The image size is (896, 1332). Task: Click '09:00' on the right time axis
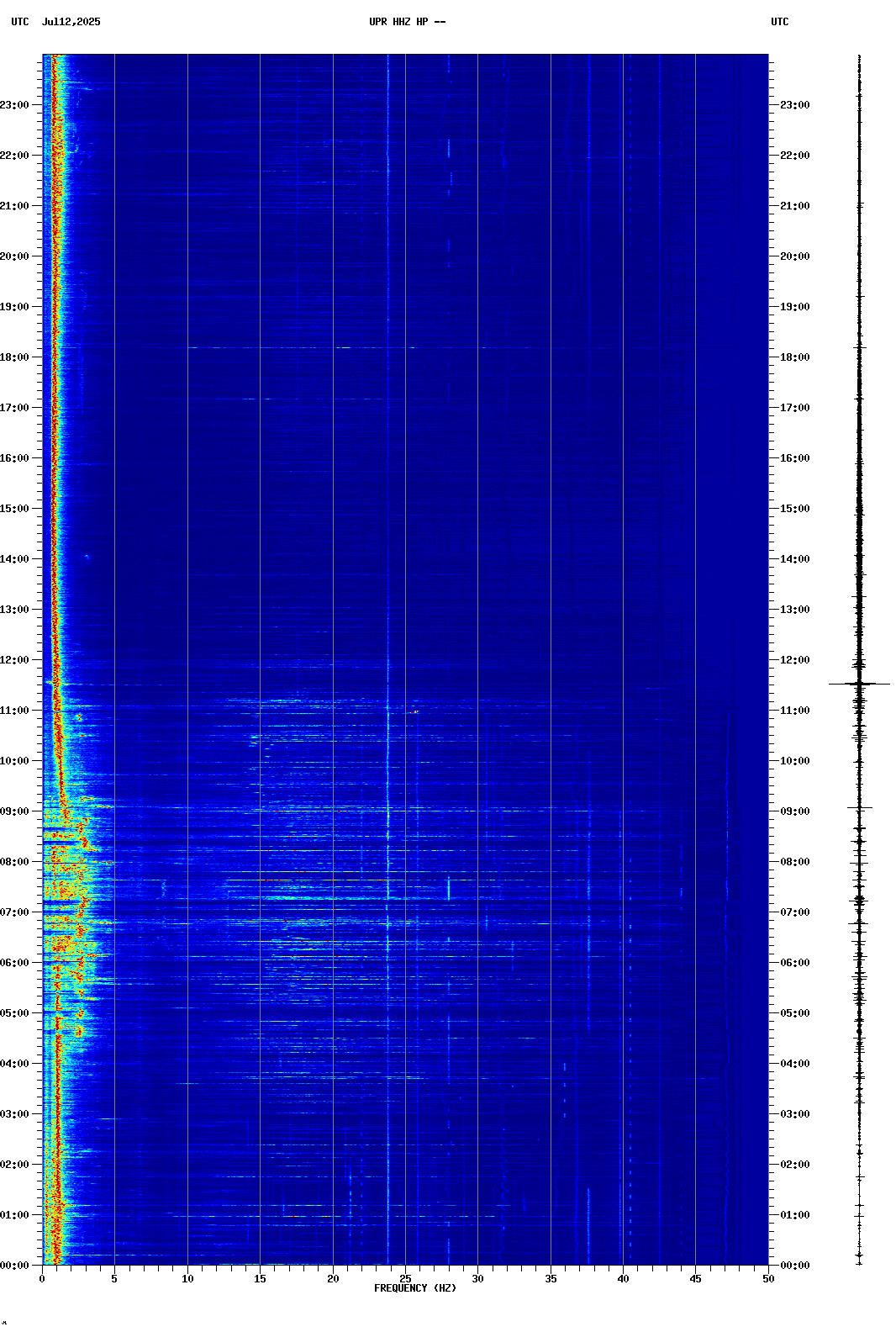tap(795, 811)
